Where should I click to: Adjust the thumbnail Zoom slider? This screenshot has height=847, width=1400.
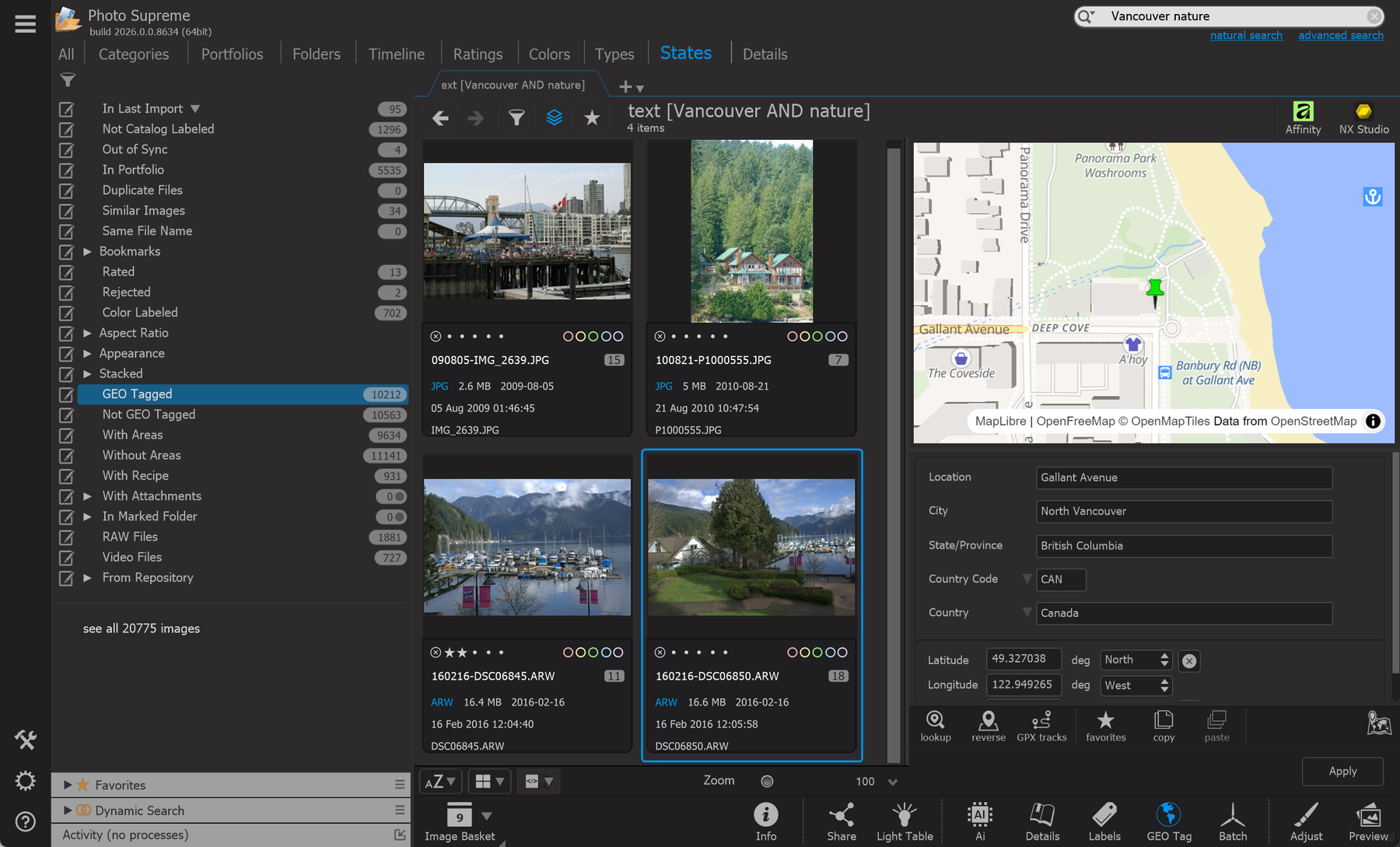point(767,781)
